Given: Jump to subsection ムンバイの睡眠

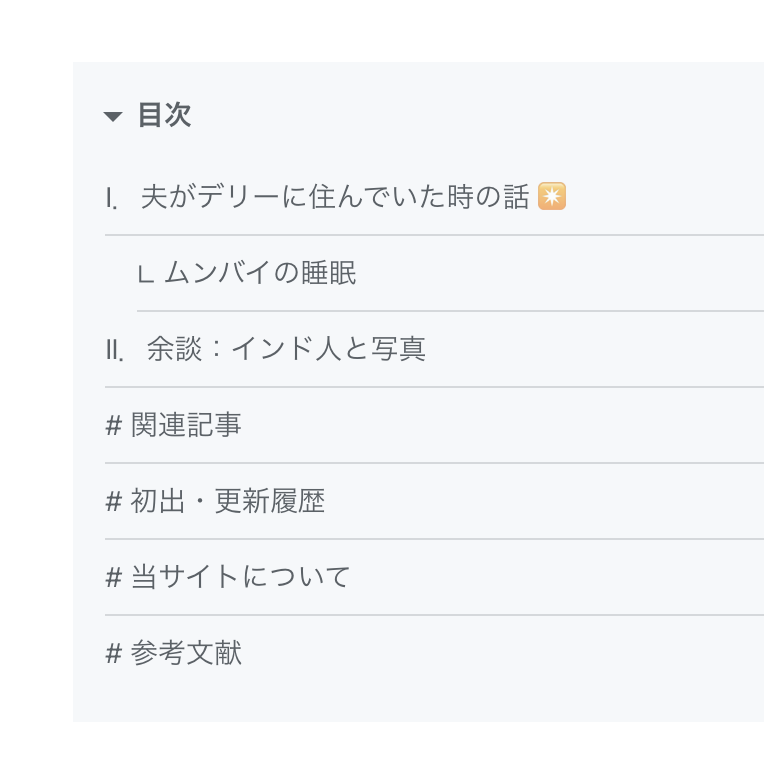Looking at the screenshot, I should click(260, 273).
